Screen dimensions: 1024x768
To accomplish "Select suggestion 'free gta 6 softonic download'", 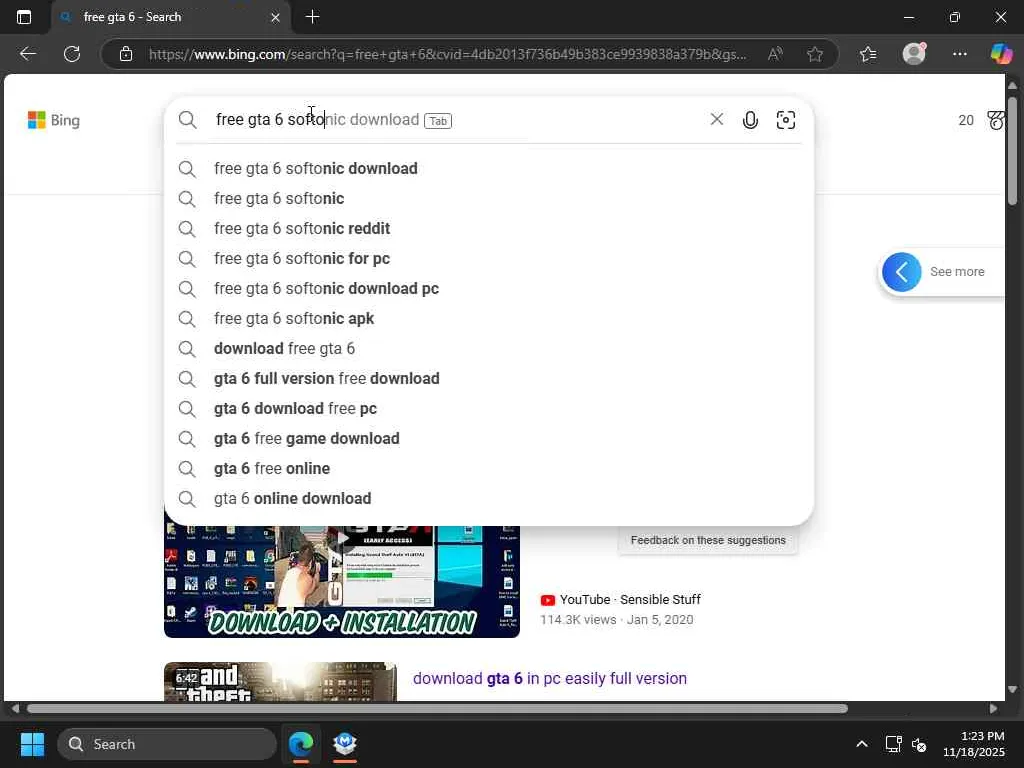I will (x=489, y=168).
